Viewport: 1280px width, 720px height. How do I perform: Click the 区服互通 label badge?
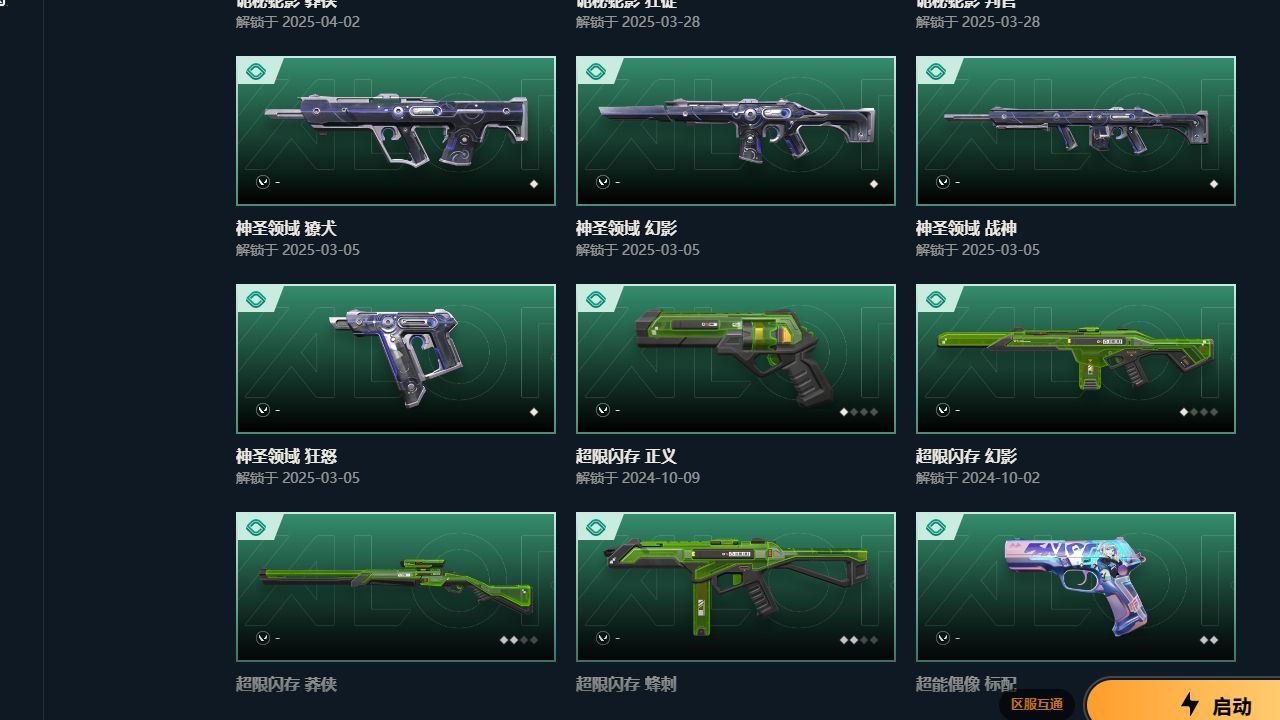click(x=1036, y=704)
